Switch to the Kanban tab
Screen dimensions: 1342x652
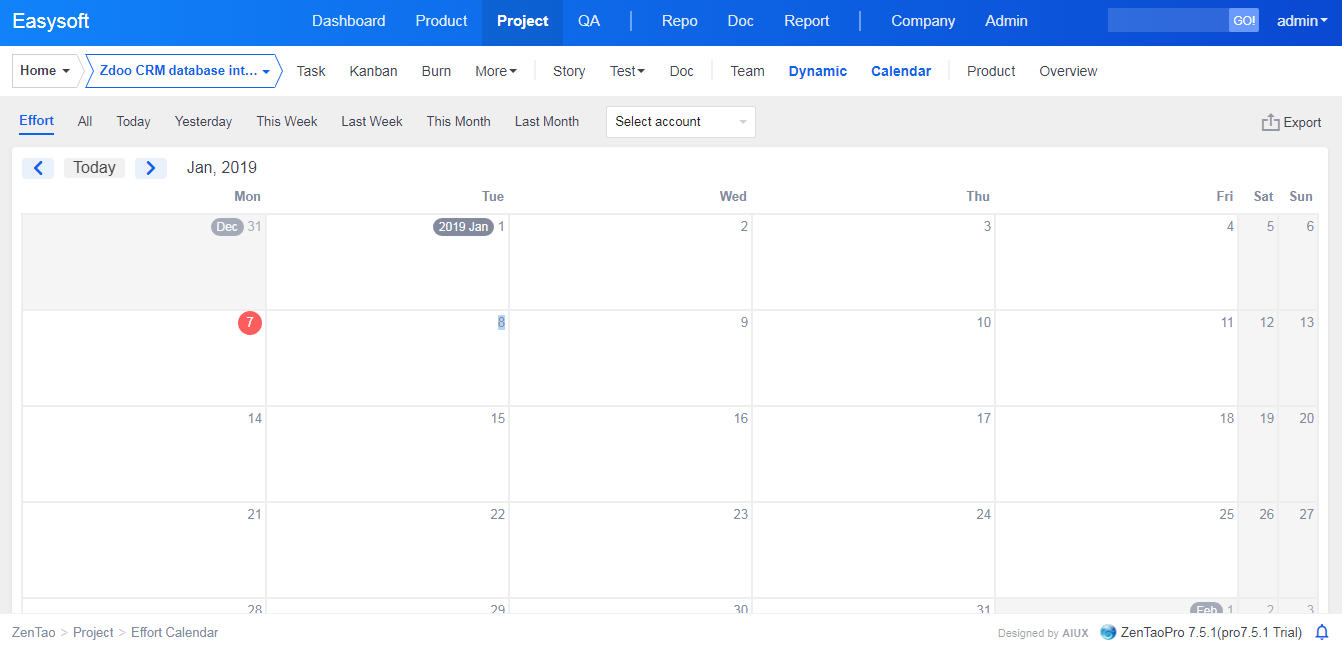tap(373, 71)
